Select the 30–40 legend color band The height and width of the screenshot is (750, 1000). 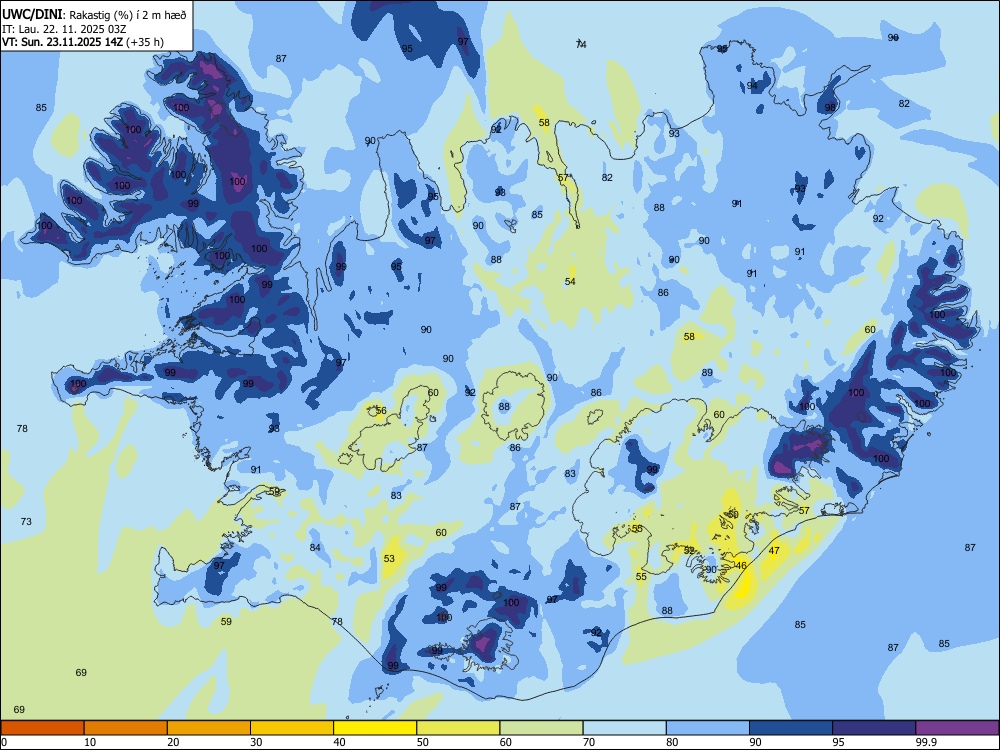(x=292, y=728)
